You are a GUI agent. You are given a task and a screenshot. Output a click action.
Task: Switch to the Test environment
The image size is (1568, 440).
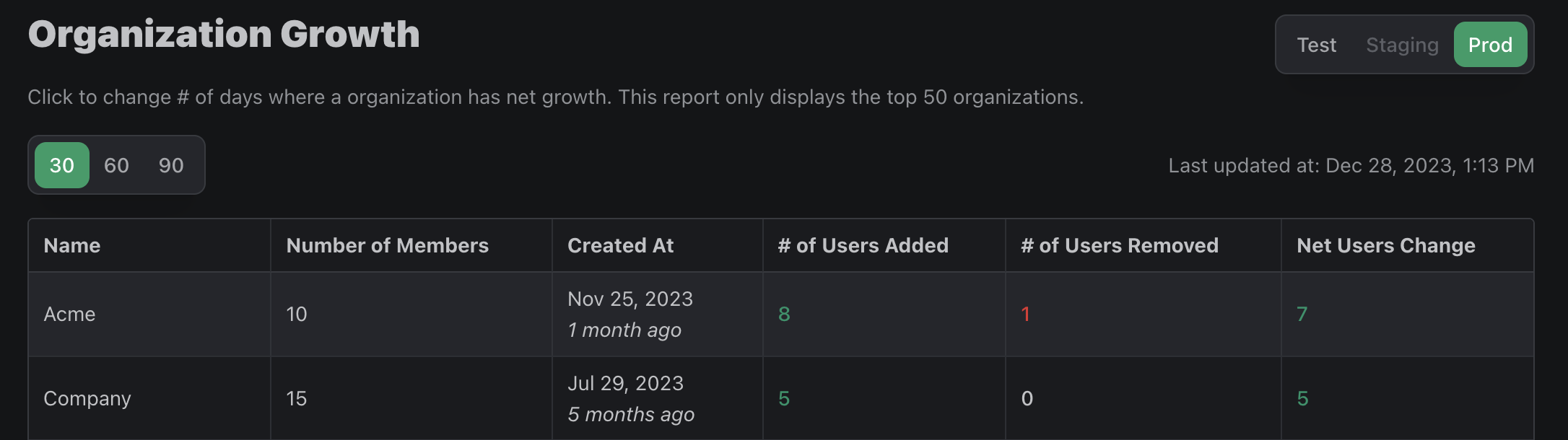click(1316, 45)
